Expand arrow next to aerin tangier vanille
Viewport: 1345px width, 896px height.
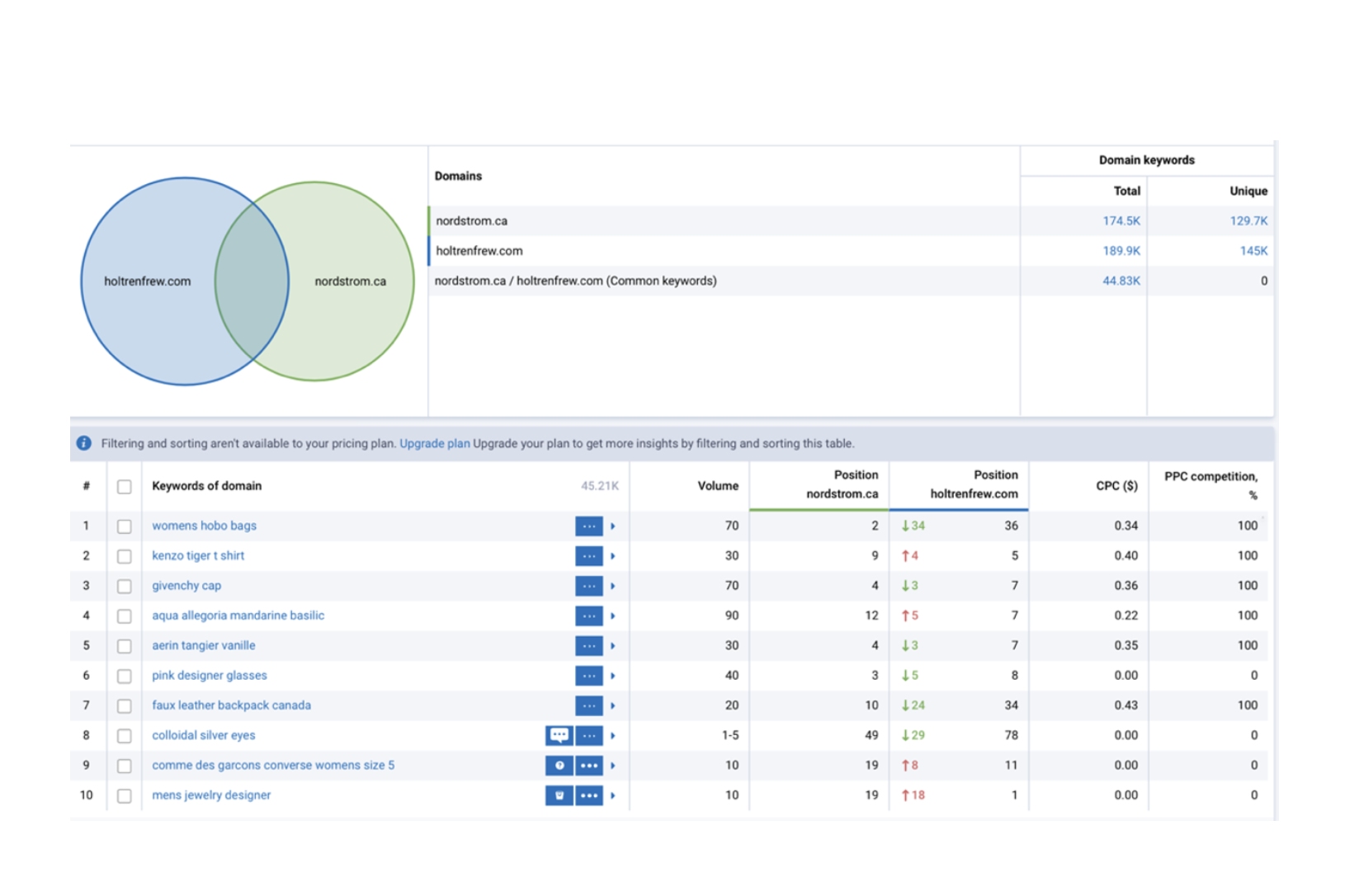(613, 646)
